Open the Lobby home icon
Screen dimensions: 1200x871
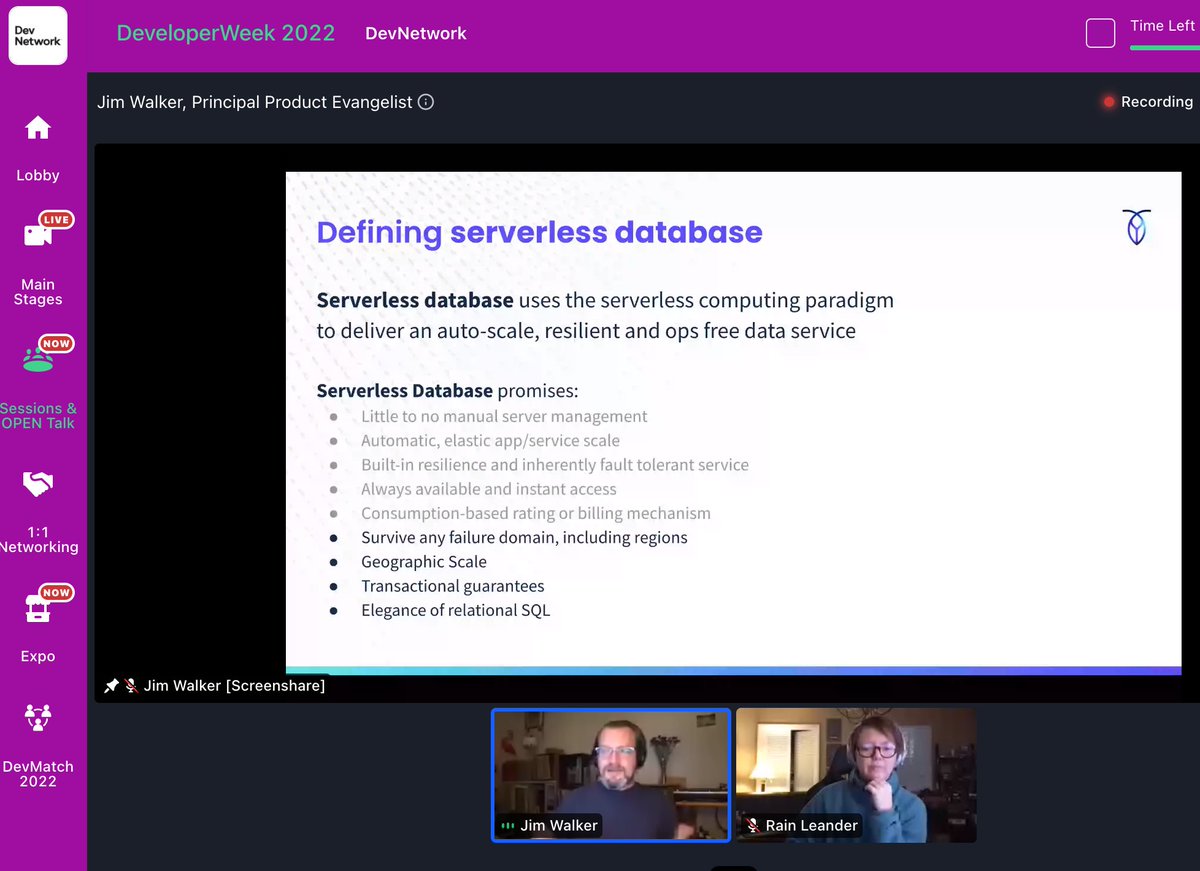click(x=38, y=129)
